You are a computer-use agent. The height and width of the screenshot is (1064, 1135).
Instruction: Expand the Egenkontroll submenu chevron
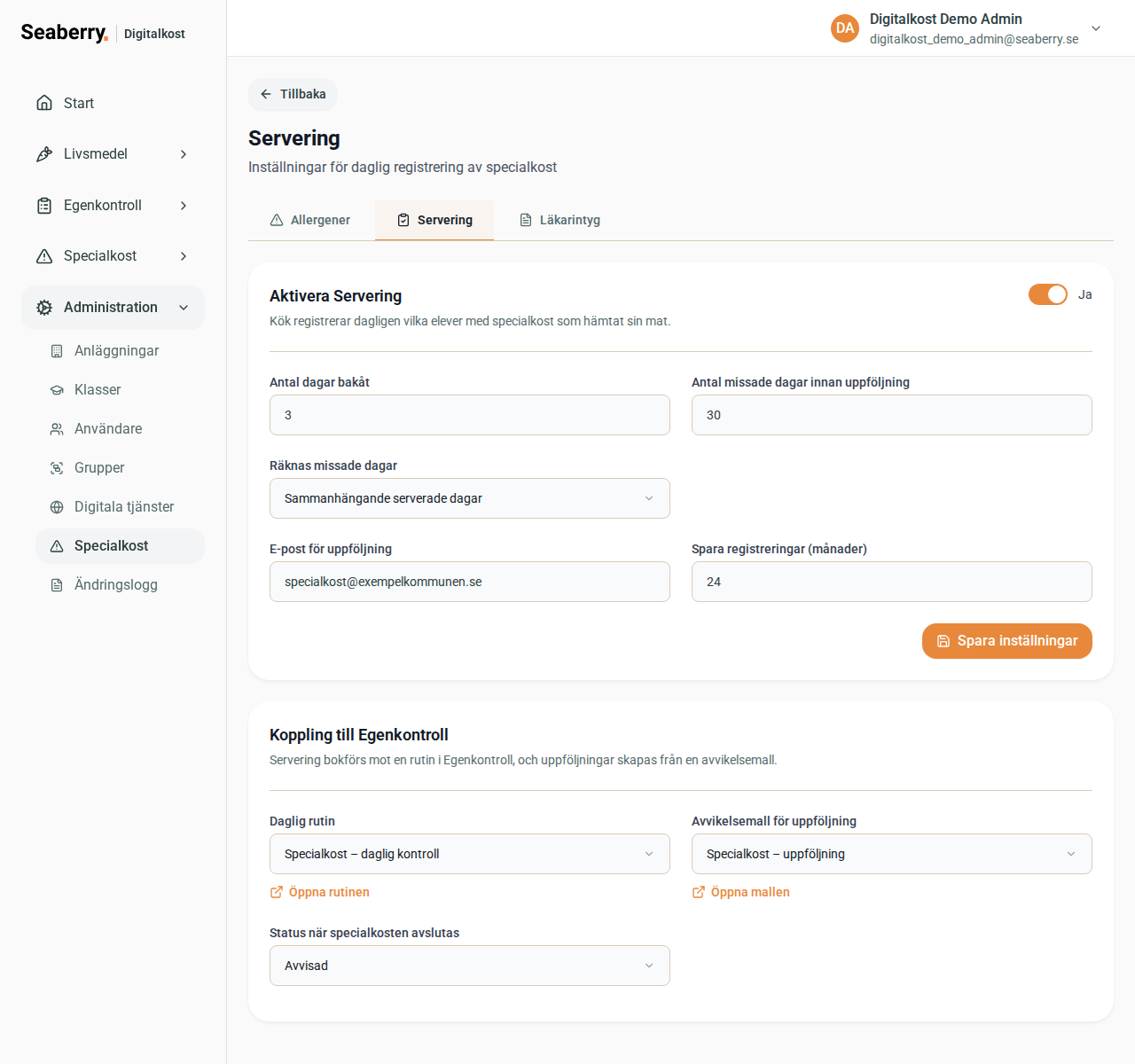(x=184, y=206)
